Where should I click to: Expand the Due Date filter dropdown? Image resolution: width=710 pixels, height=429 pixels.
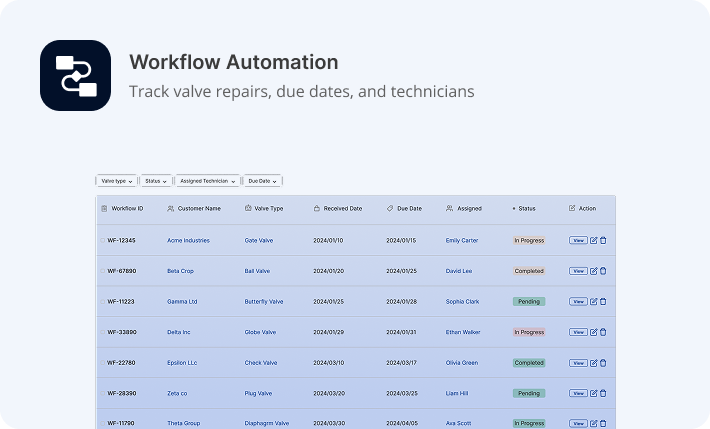(x=262, y=181)
